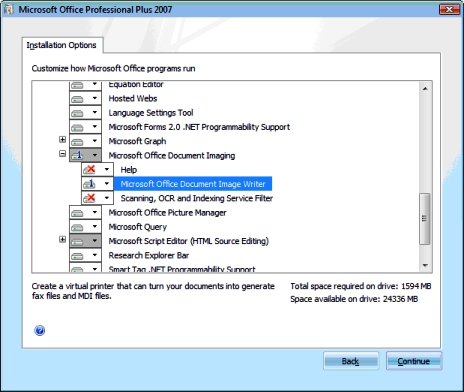Select the Microsoft Graph item
The width and height of the screenshot is (464, 392).
tap(137, 142)
